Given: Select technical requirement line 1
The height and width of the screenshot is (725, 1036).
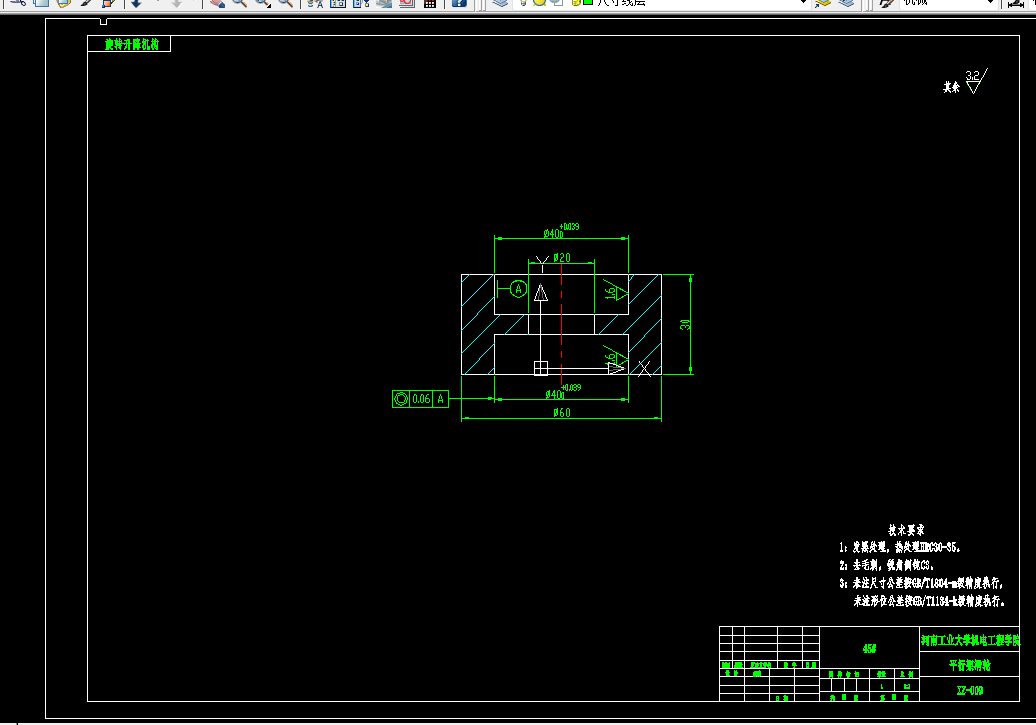Looking at the screenshot, I should [x=900, y=547].
